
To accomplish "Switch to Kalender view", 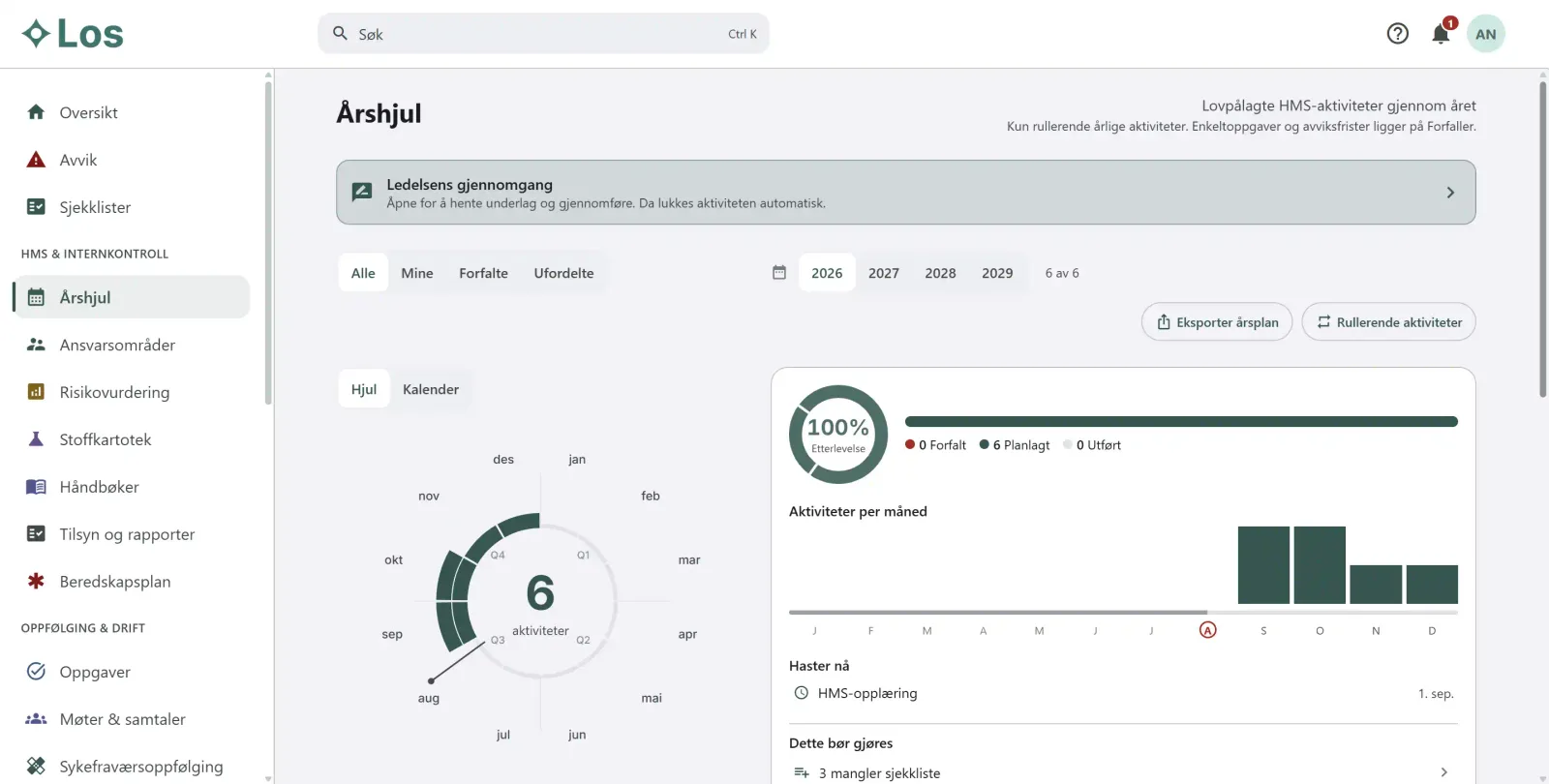I will 431,389.
